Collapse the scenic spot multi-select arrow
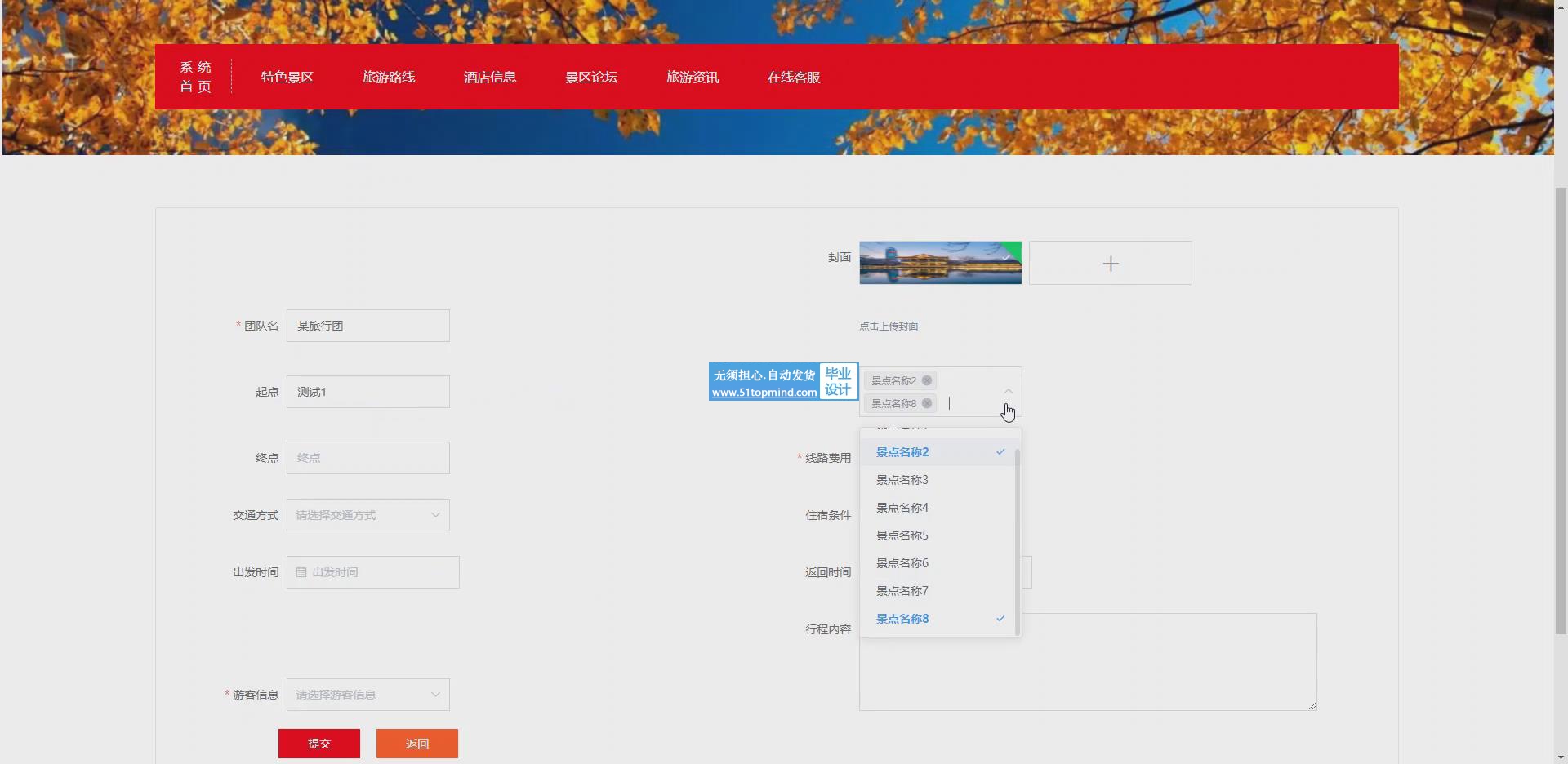The height and width of the screenshot is (764, 1568). 1008,392
